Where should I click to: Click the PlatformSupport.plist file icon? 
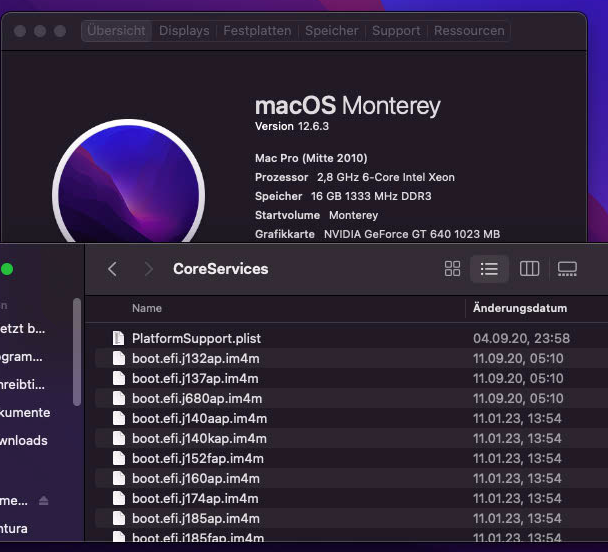(x=119, y=338)
